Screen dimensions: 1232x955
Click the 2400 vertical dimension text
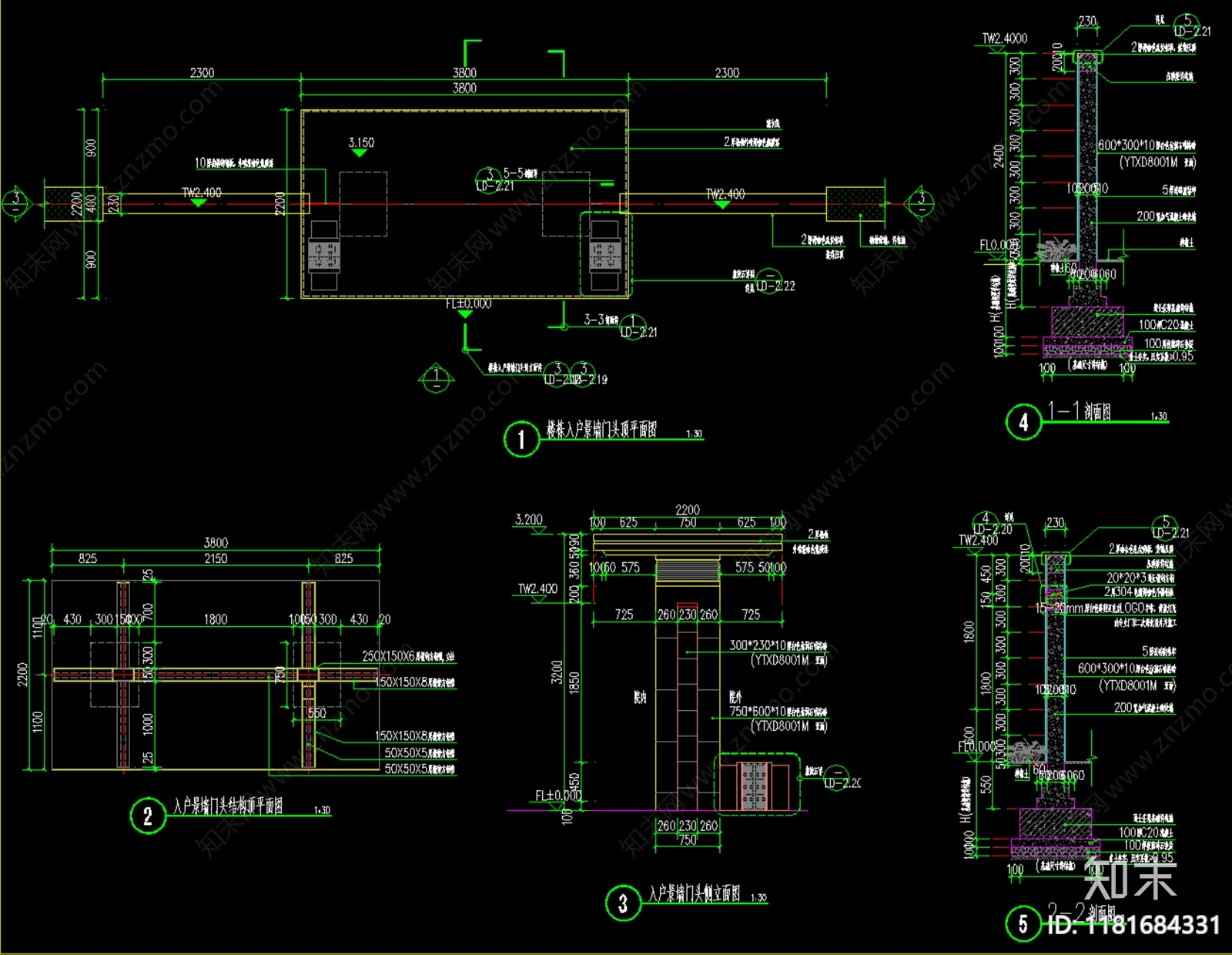coord(999,156)
